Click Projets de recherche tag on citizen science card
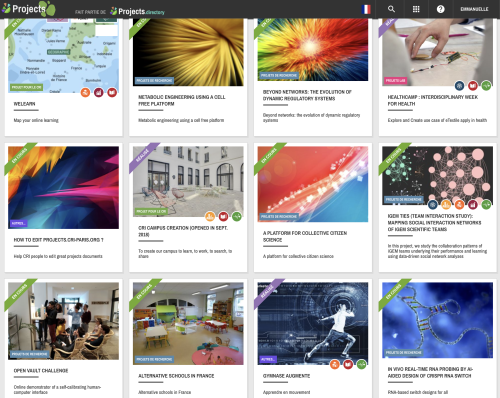Viewport: 500px width, 398px height. [279, 216]
